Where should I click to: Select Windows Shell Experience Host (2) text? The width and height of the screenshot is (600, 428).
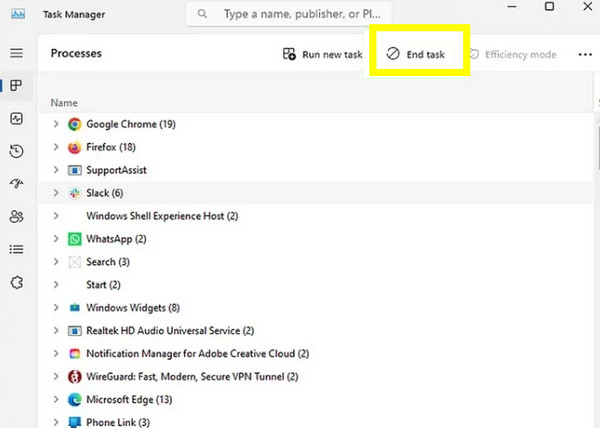pos(162,216)
